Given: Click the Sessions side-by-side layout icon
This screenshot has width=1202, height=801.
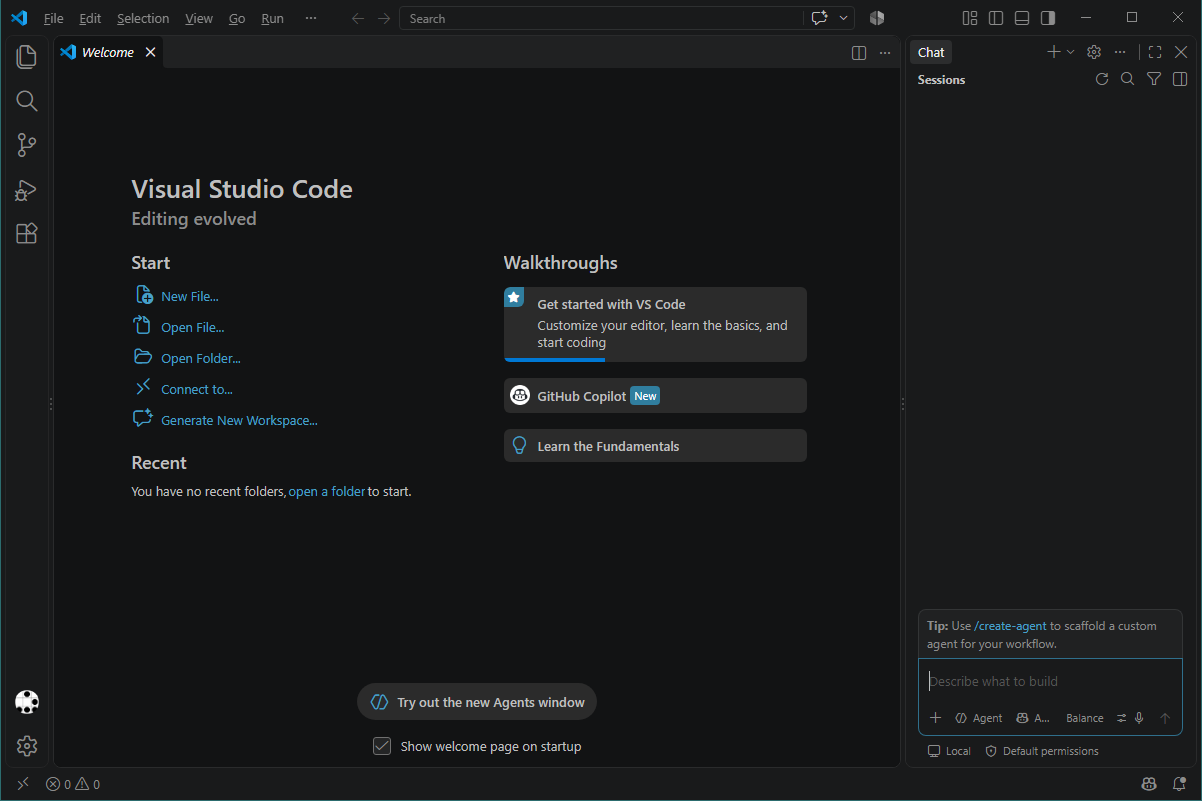Looking at the screenshot, I should pos(1180,79).
